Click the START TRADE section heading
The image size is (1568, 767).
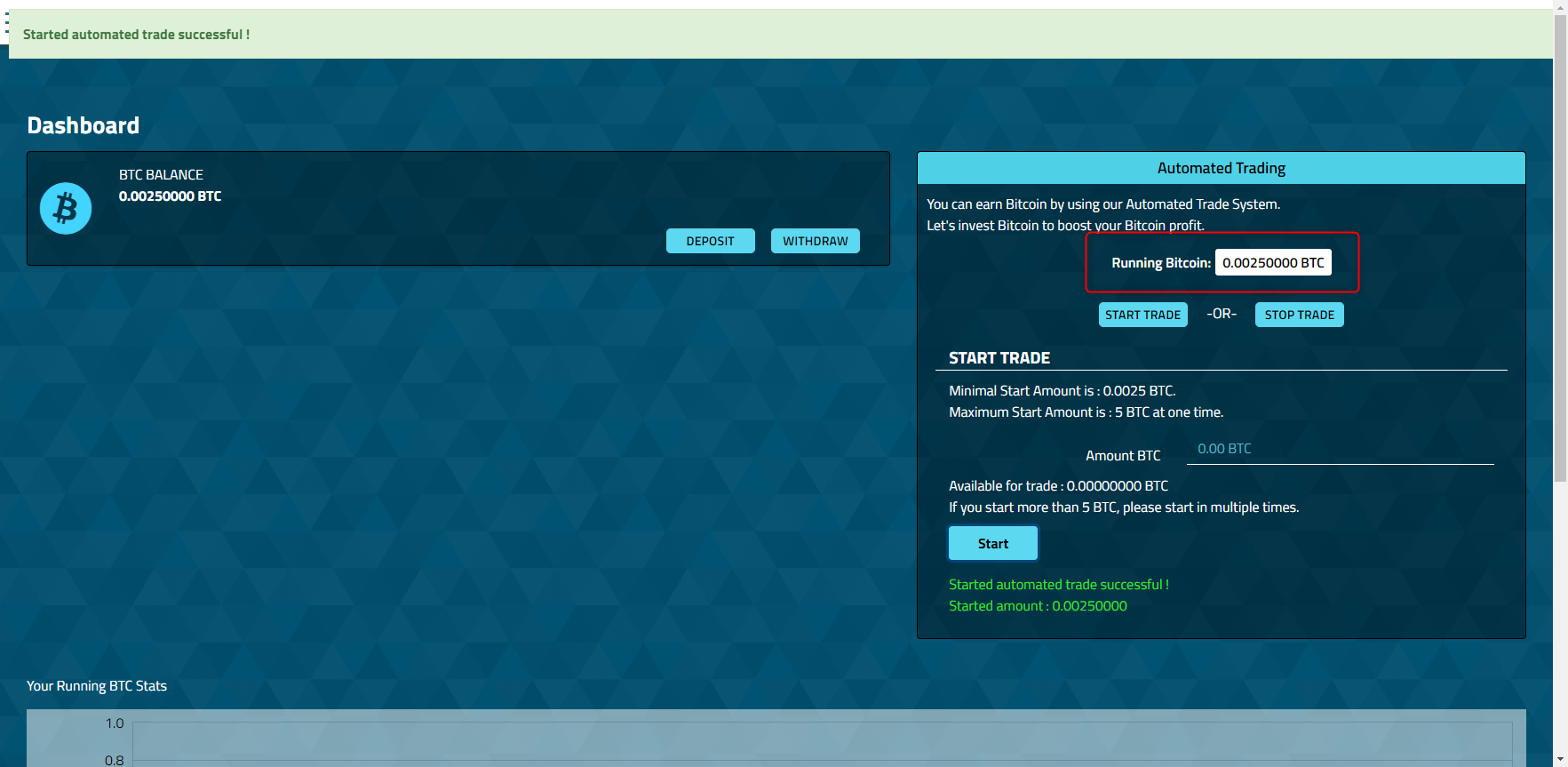(x=999, y=358)
